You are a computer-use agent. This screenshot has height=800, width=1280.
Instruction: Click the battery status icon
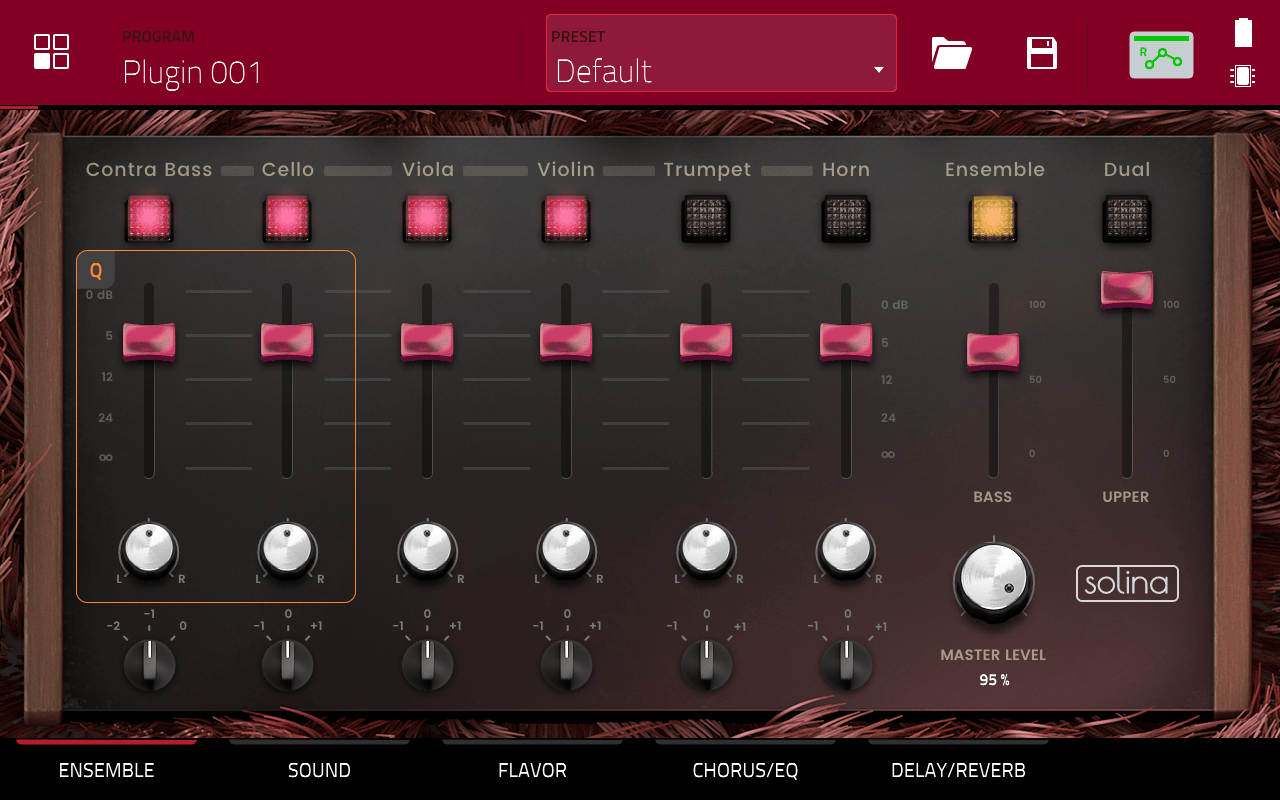coord(1243,33)
